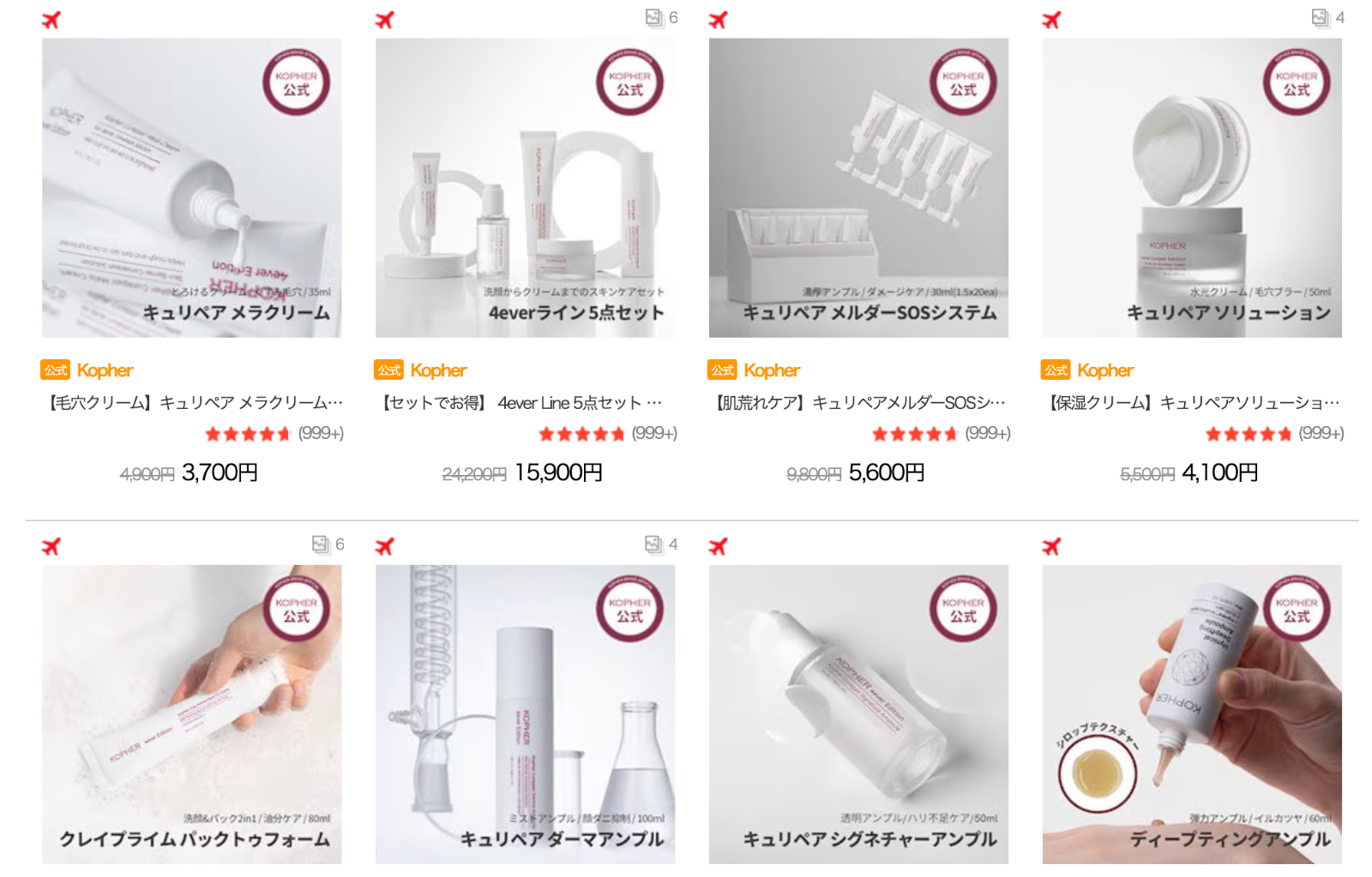
Task: Open the キュリペア ソリューション cream image
Action: click(x=1192, y=188)
